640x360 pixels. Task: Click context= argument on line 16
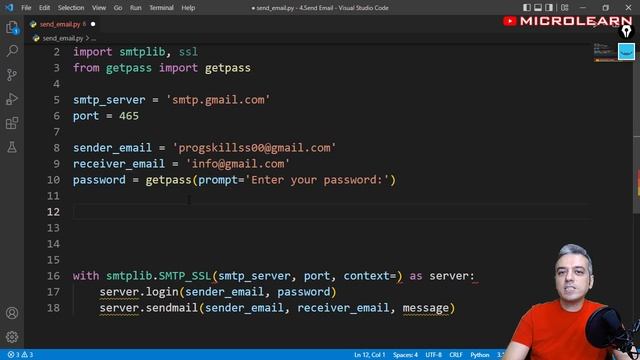coord(370,276)
